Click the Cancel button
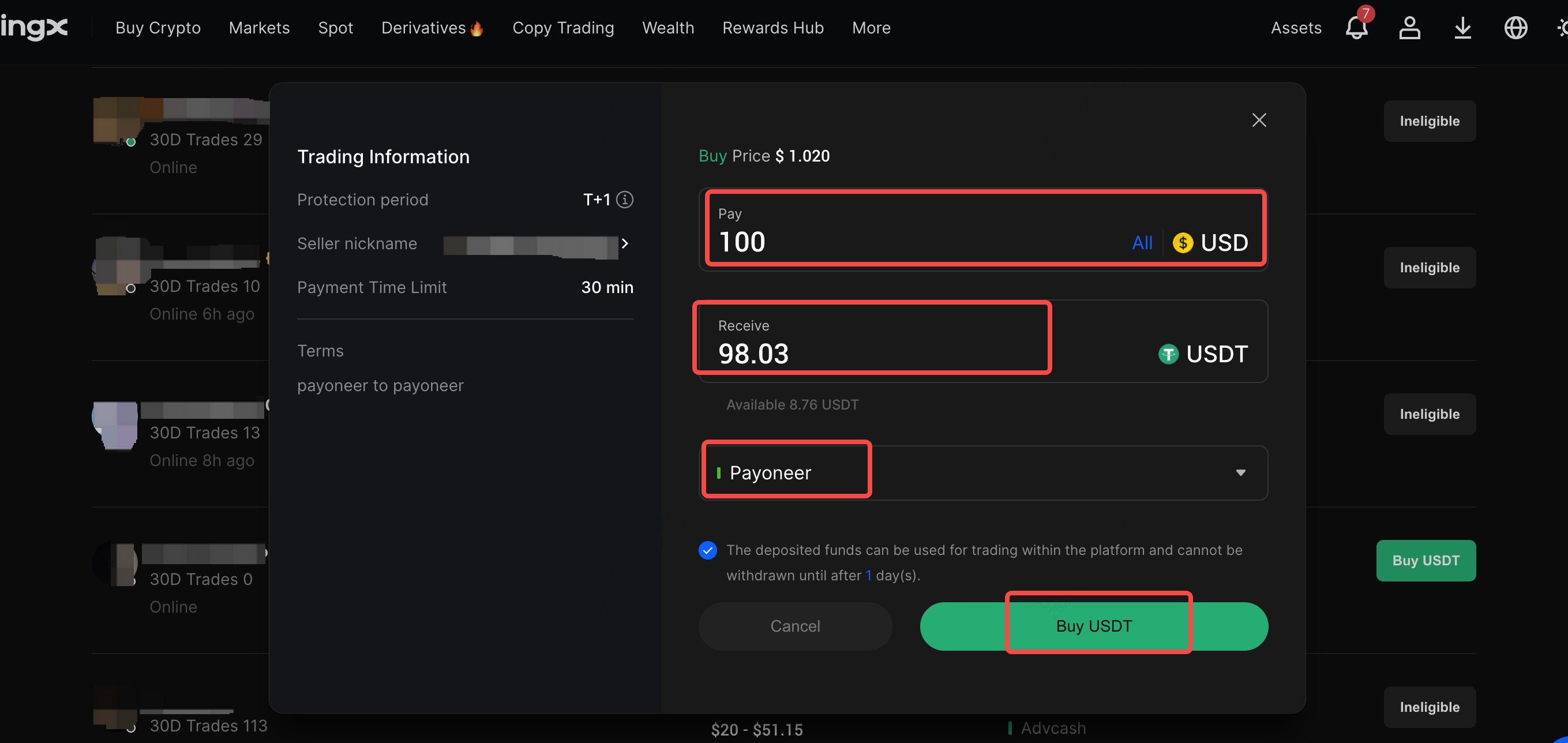 click(x=794, y=626)
